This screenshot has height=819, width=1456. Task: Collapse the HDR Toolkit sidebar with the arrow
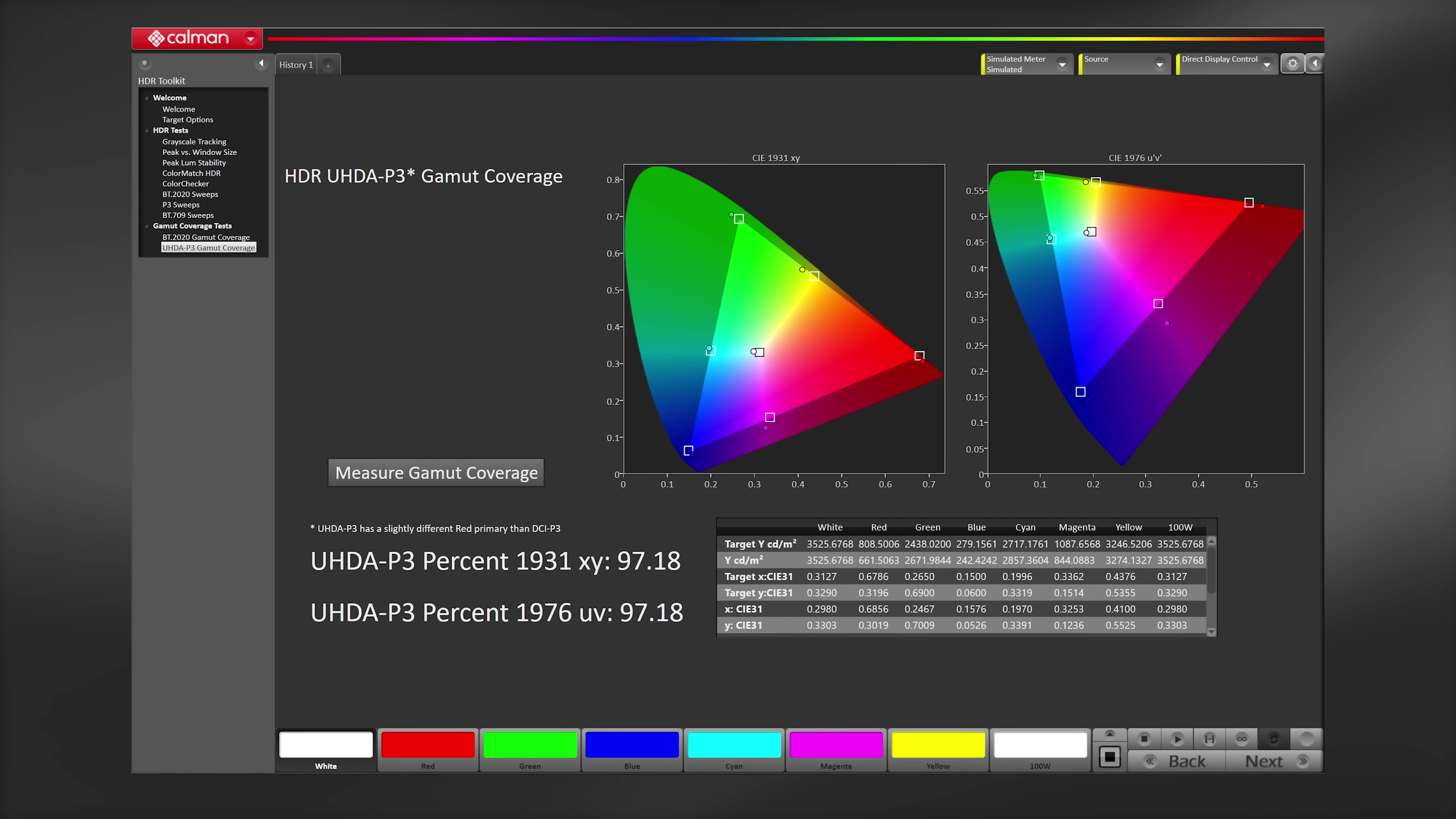(261, 63)
